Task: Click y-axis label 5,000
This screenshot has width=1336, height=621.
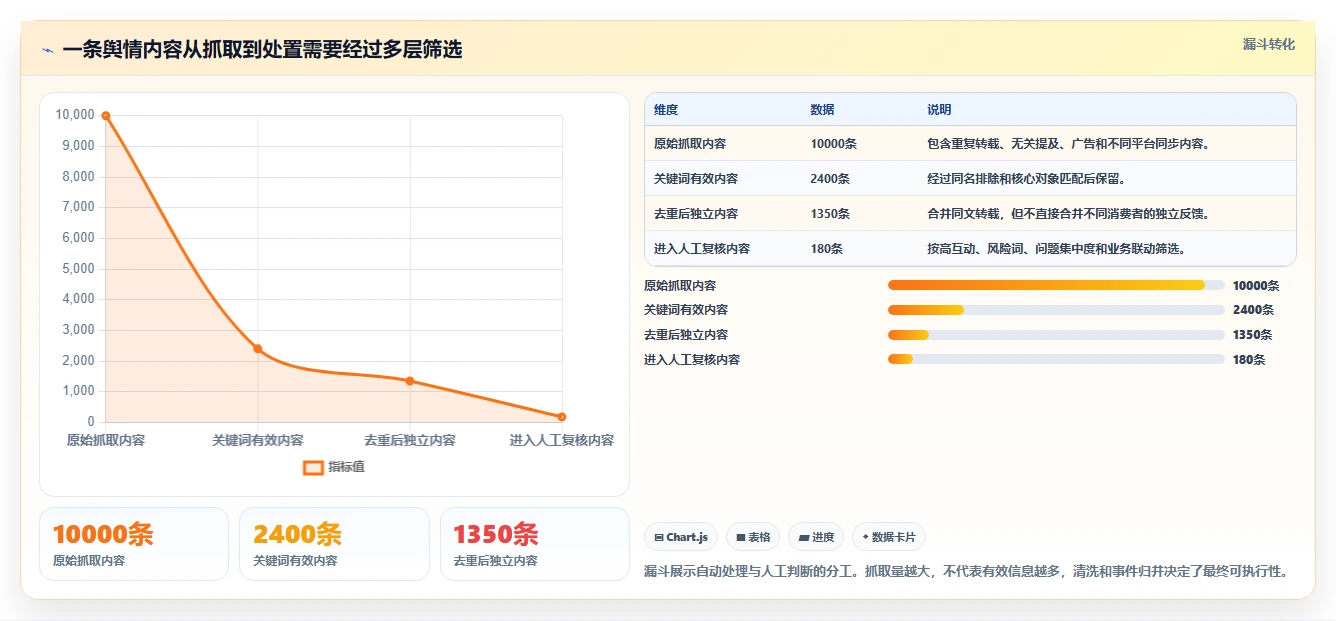Action: tap(78, 268)
